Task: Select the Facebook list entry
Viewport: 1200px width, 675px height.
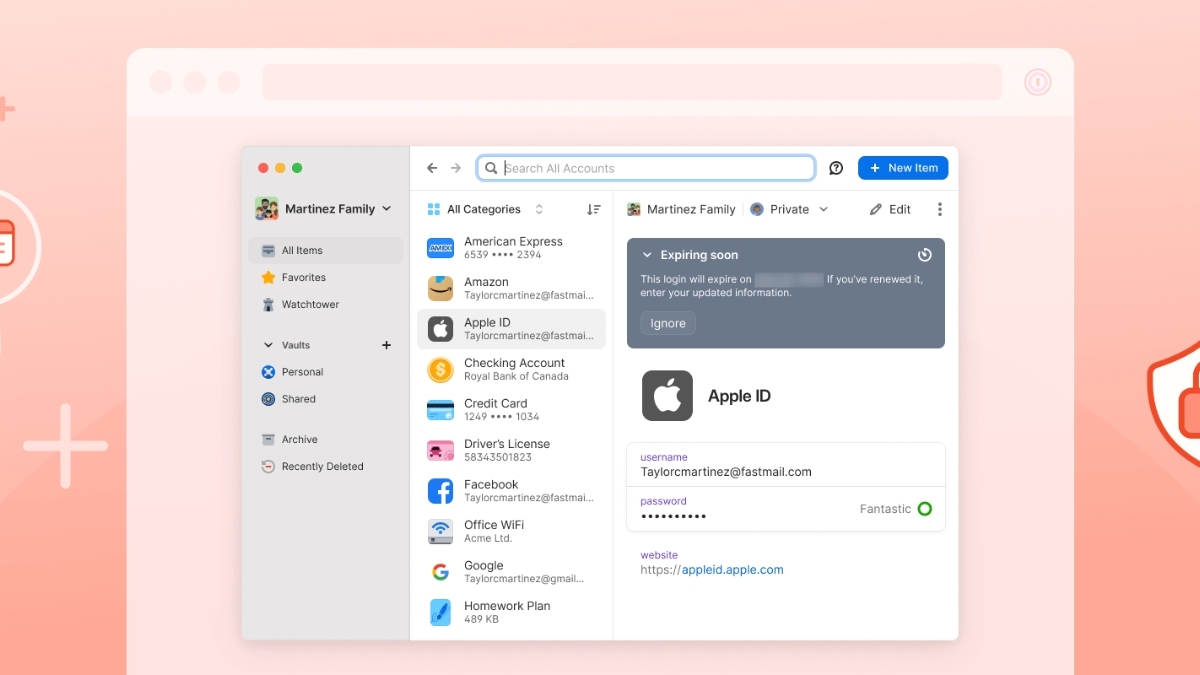Action: click(511, 491)
